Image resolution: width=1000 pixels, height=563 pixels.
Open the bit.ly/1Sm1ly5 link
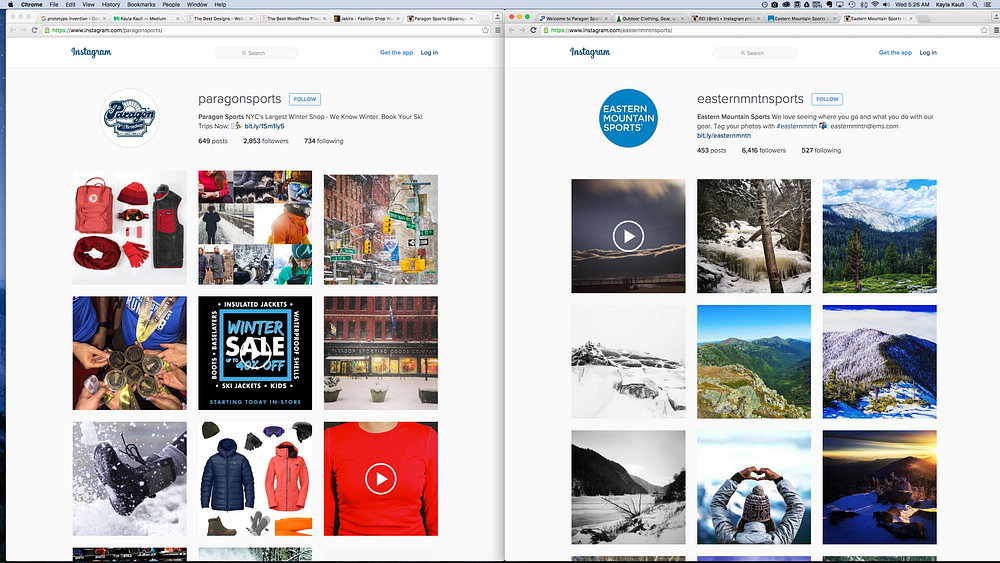[x=264, y=126]
